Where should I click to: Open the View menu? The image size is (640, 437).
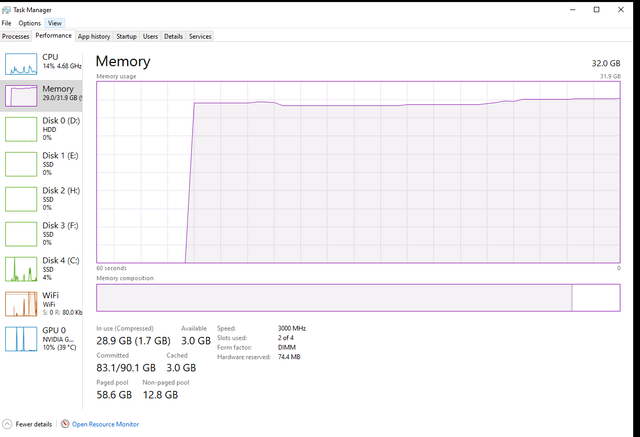tap(55, 23)
